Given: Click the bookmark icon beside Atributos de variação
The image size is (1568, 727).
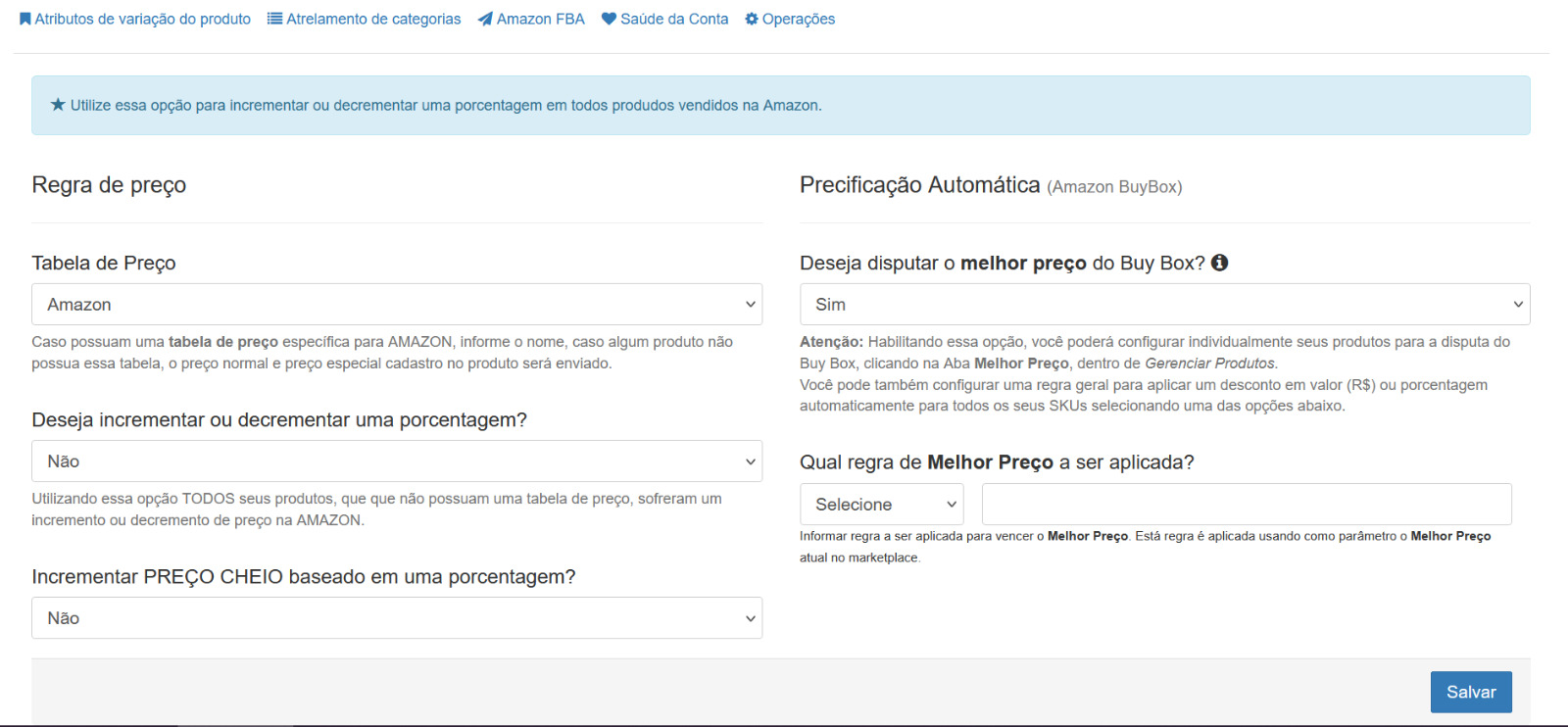Looking at the screenshot, I should pyautogui.click(x=25, y=19).
